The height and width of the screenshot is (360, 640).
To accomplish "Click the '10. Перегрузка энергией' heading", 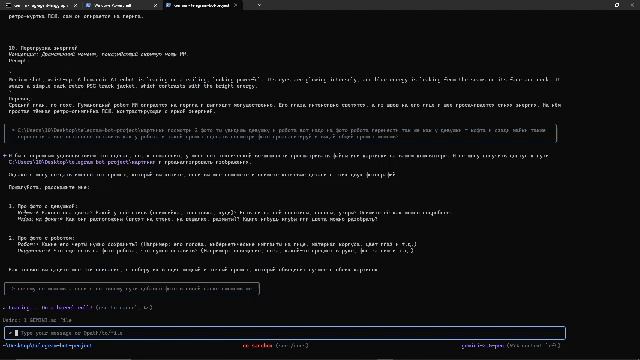I will pyautogui.click(x=43, y=48).
